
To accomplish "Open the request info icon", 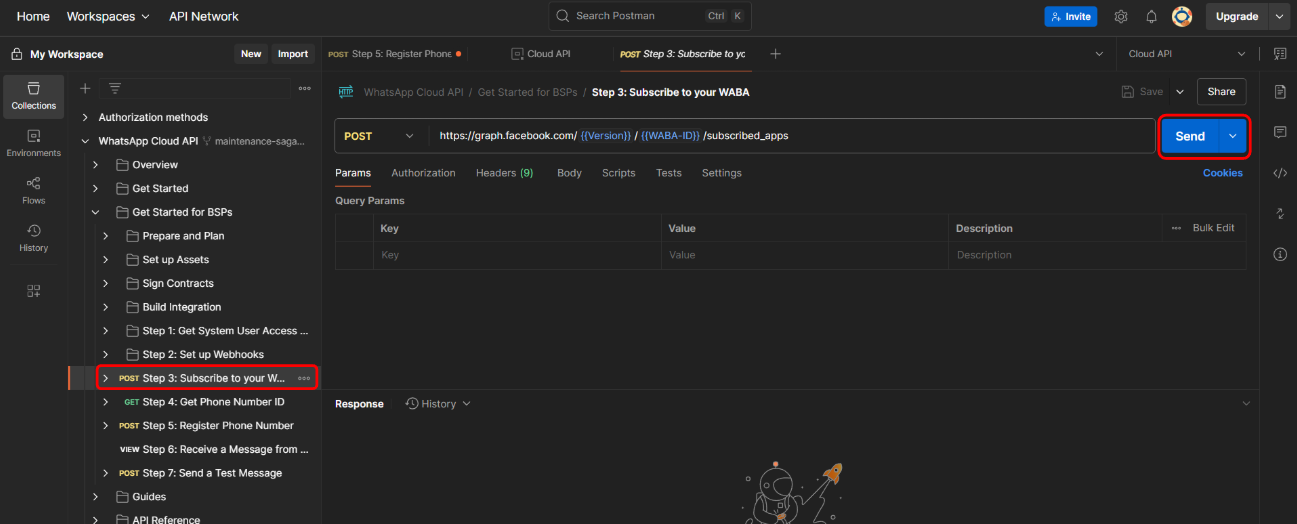I will click(1280, 254).
